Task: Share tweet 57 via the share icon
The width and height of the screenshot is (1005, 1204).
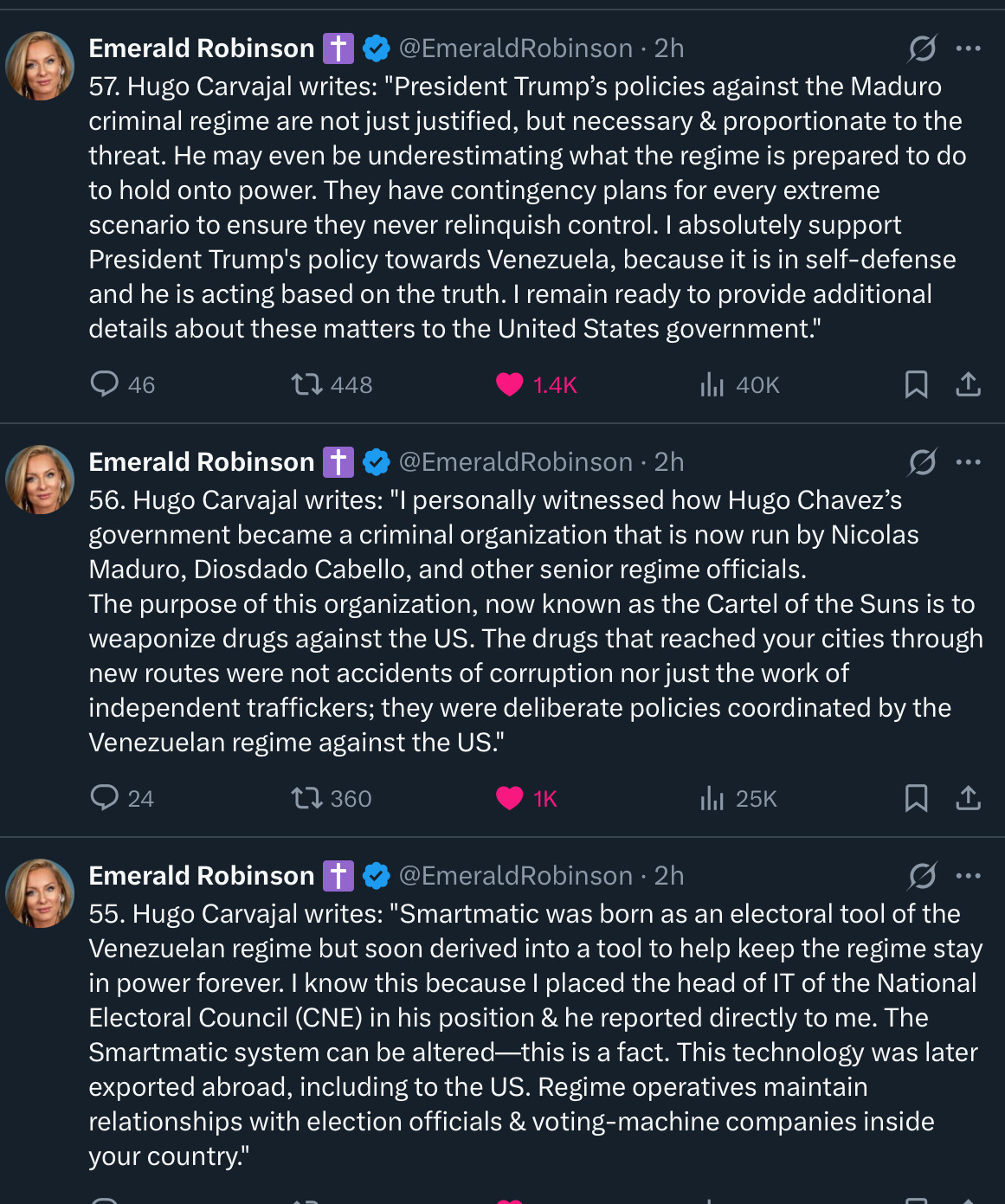Action: click(968, 383)
